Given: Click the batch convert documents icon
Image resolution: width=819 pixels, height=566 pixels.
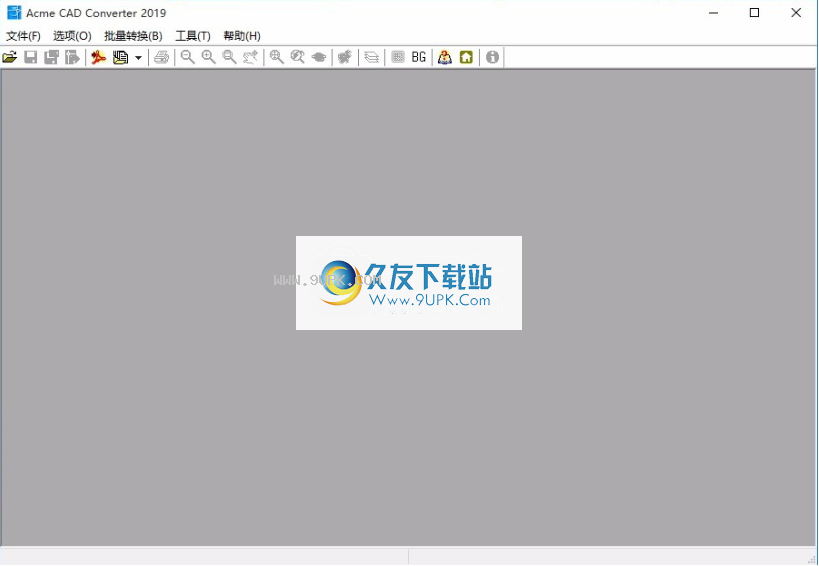Looking at the screenshot, I should [121, 57].
